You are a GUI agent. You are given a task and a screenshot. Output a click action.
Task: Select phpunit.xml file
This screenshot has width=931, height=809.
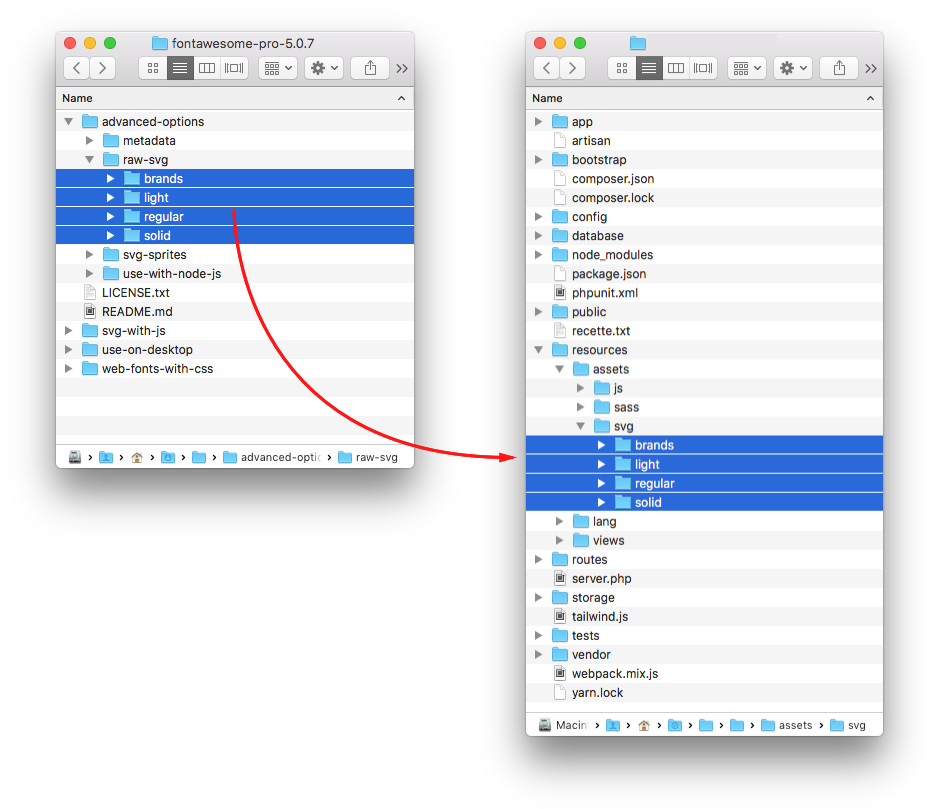tap(704, 293)
